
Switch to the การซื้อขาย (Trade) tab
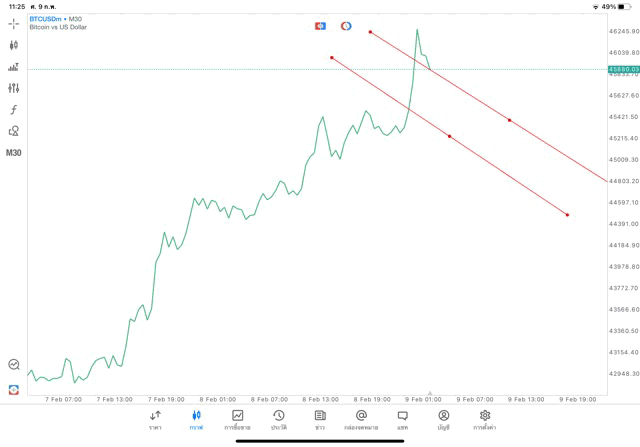point(237,420)
